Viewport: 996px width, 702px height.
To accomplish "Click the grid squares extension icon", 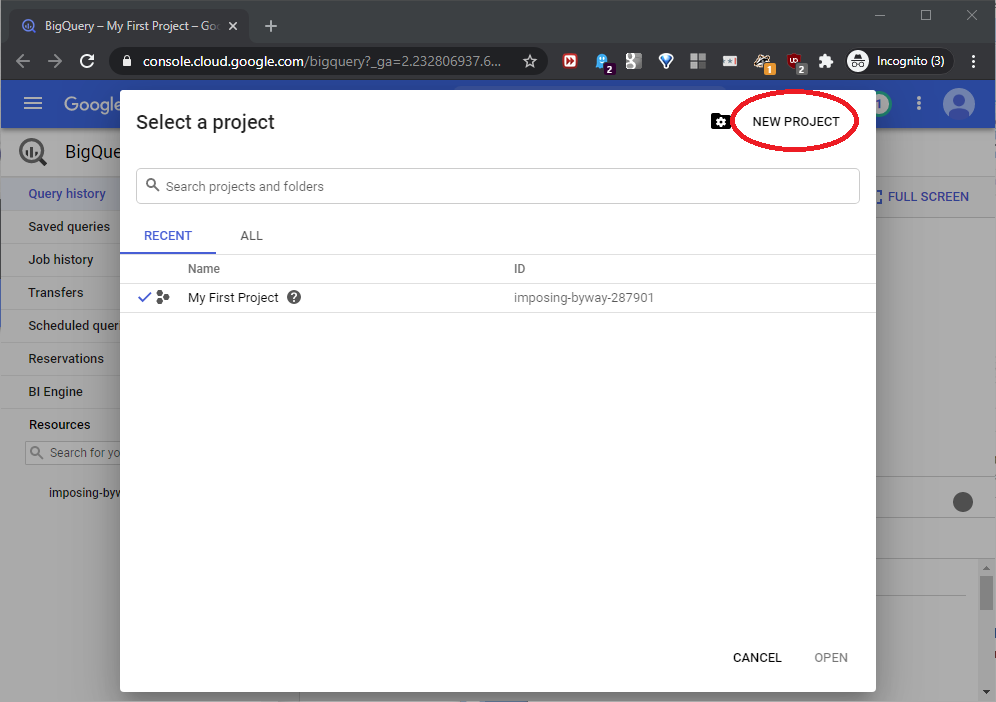I will pos(698,61).
